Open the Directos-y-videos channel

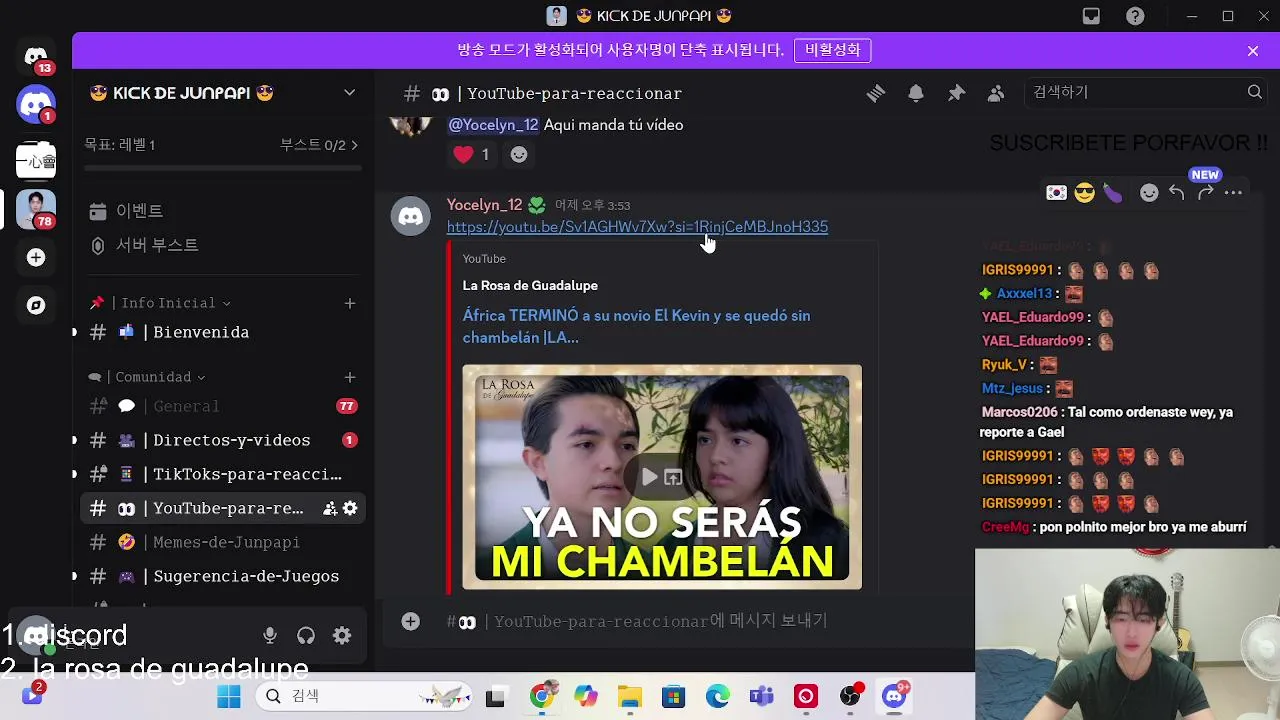pyautogui.click(x=222, y=440)
